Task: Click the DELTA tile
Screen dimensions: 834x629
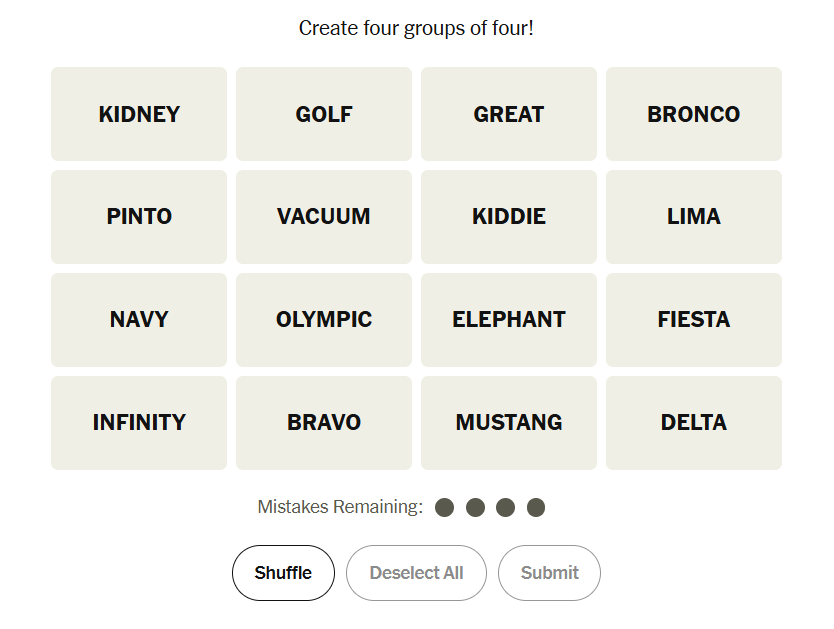Action: click(693, 423)
